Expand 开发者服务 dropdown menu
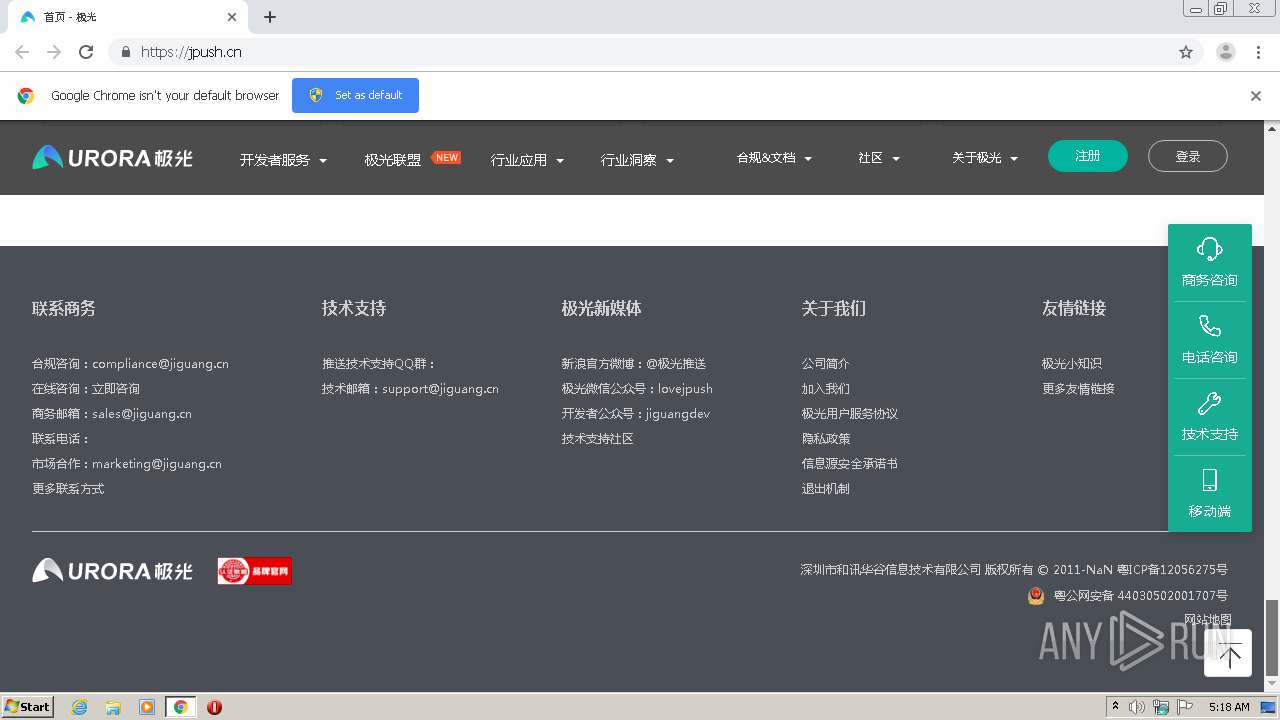This screenshot has width=1280, height=720. pyautogui.click(x=283, y=160)
